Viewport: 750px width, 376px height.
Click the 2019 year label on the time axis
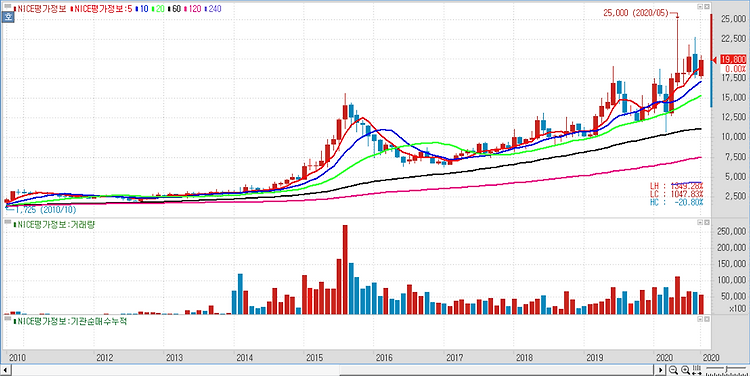[595, 357]
